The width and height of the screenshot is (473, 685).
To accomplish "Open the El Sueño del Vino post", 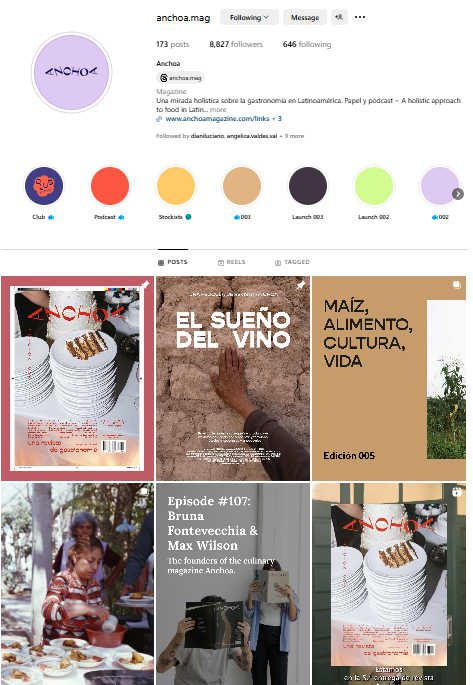I will (233, 378).
